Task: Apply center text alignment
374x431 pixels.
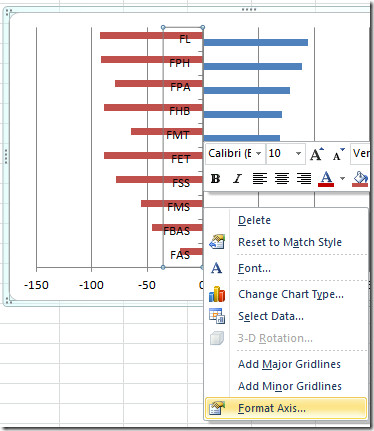Action: [x=282, y=179]
